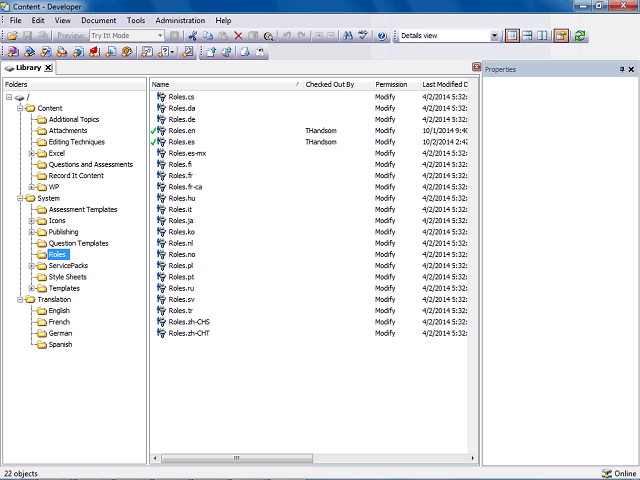Viewport: 640px width, 480px height.
Task: Click the Cut scissors icon
Action: (x=193, y=36)
